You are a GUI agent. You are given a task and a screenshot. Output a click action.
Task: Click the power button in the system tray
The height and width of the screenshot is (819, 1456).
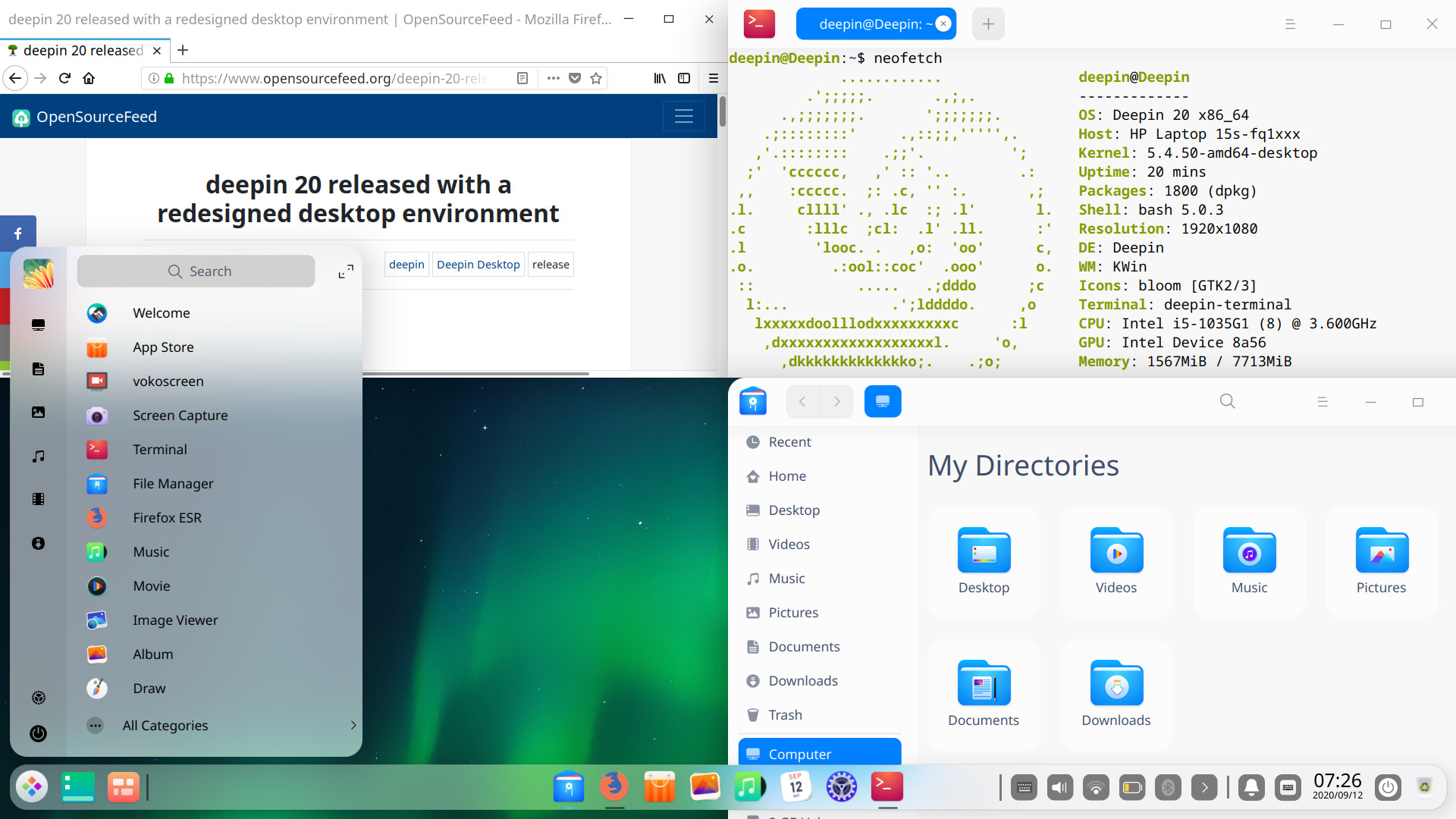click(1388, 787)
